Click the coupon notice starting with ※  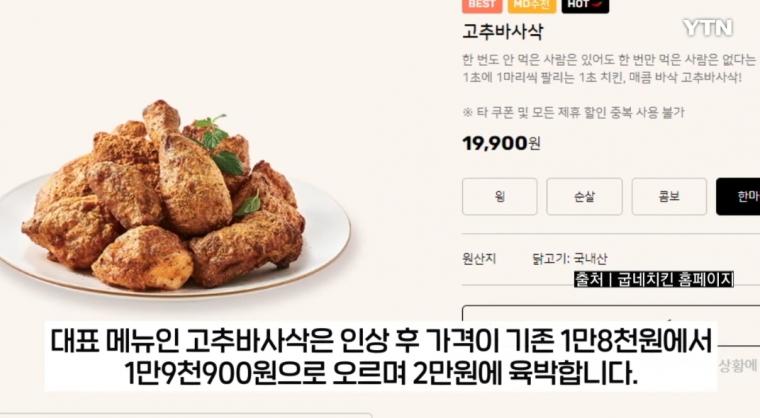coord(573,113)
